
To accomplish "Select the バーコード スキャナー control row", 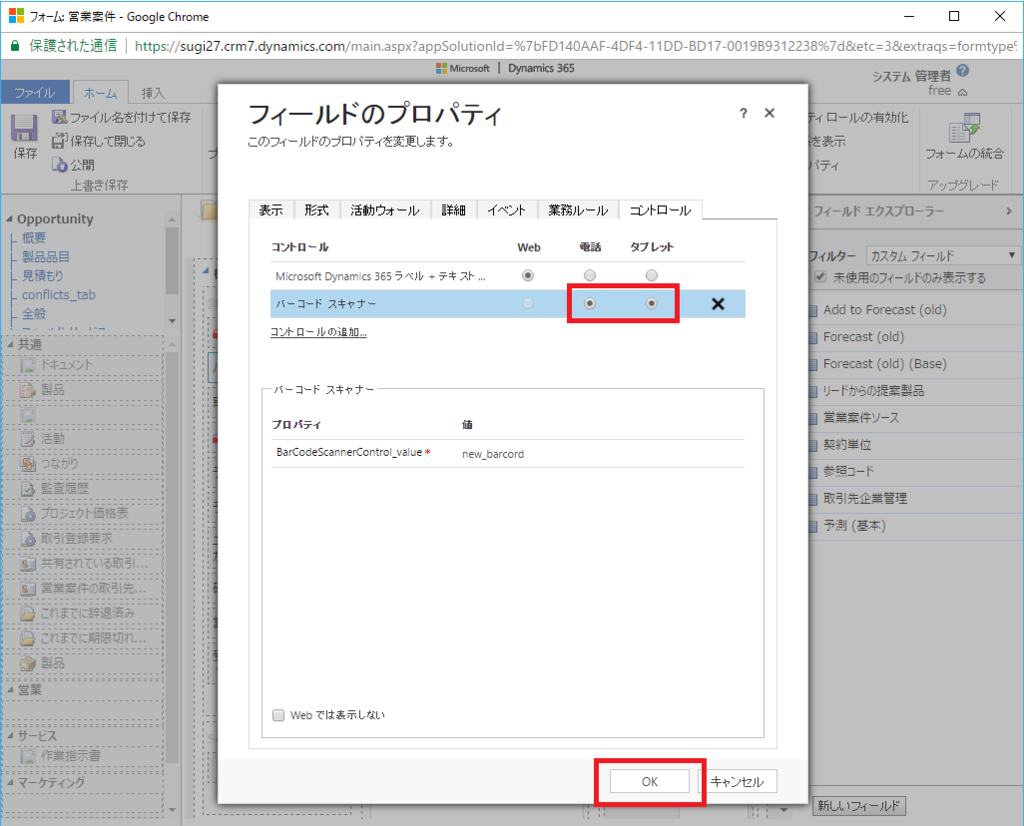I will [x=507, y=304].
